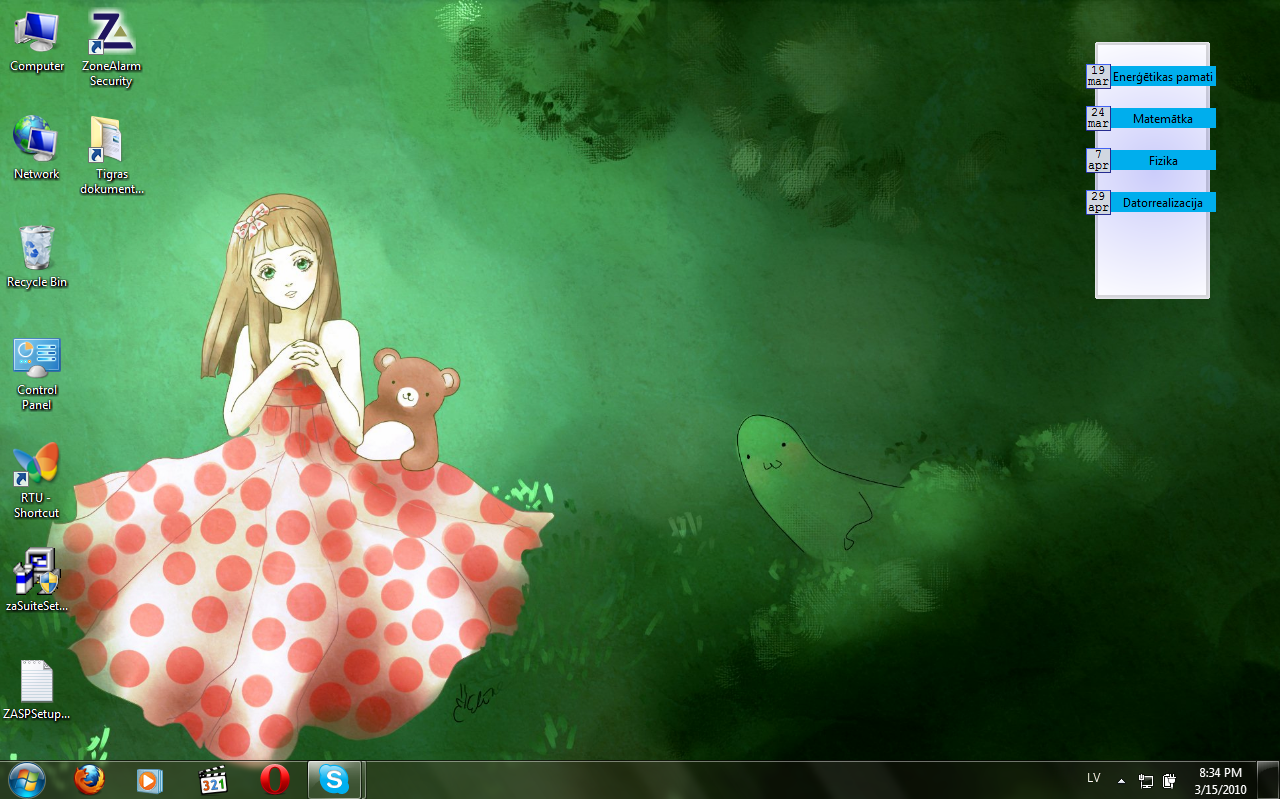Select the Recycle Bin icon
1280x799 pixels.
click(x=37, y=256)
